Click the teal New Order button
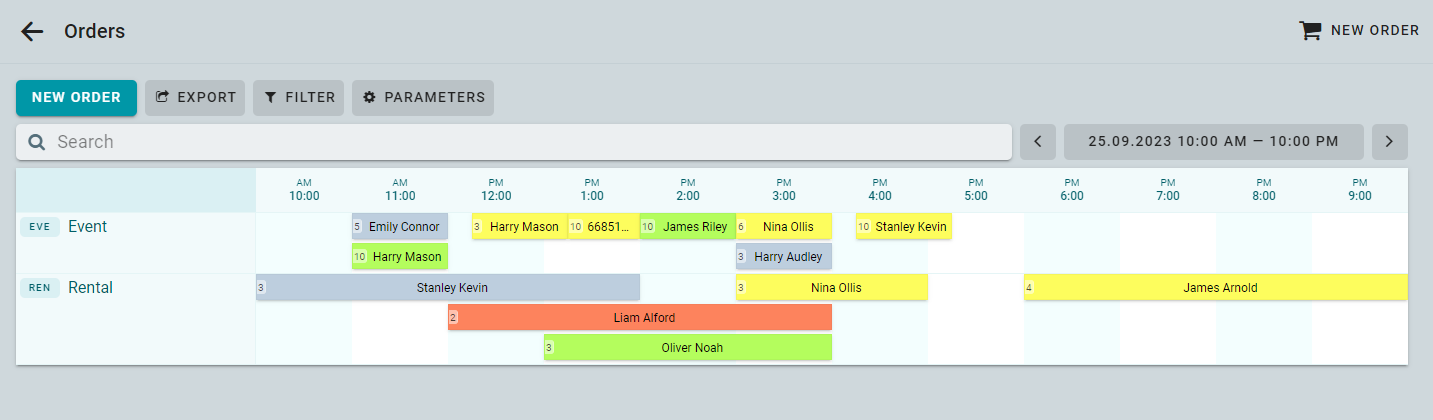Image resolution: width=1433 pixels, height=420 pixels. click(x=76, y=98)
